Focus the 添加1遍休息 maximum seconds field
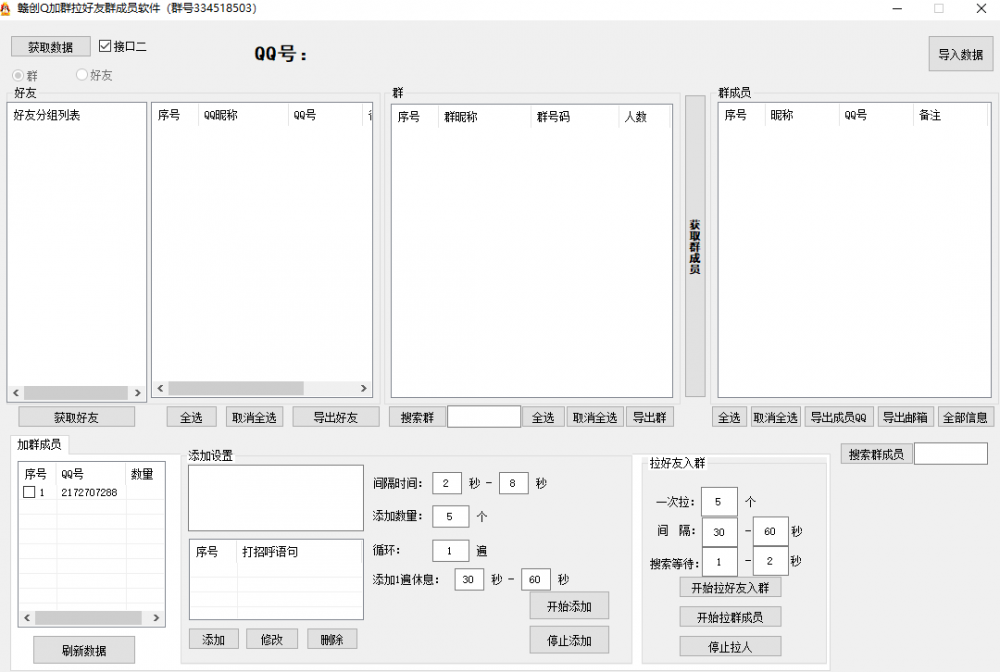Screen dimensions: 1000x672 (x=536, y=580)
